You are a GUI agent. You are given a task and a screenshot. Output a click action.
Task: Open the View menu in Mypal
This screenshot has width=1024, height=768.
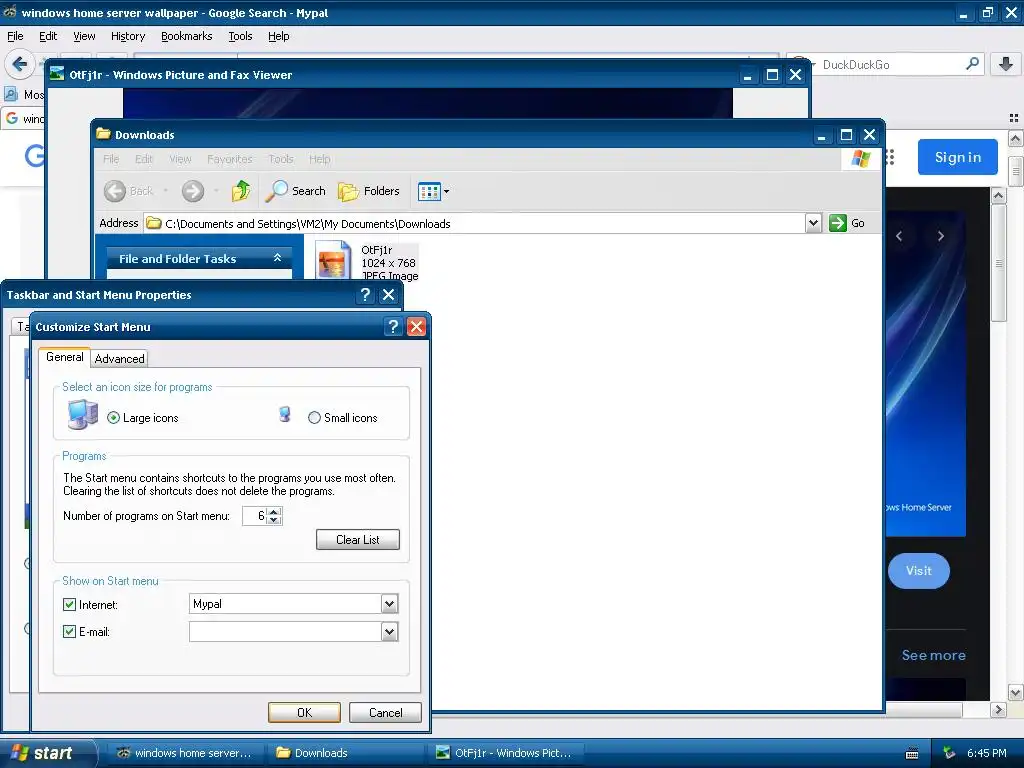pyautogui.click(x=84, y=36)
